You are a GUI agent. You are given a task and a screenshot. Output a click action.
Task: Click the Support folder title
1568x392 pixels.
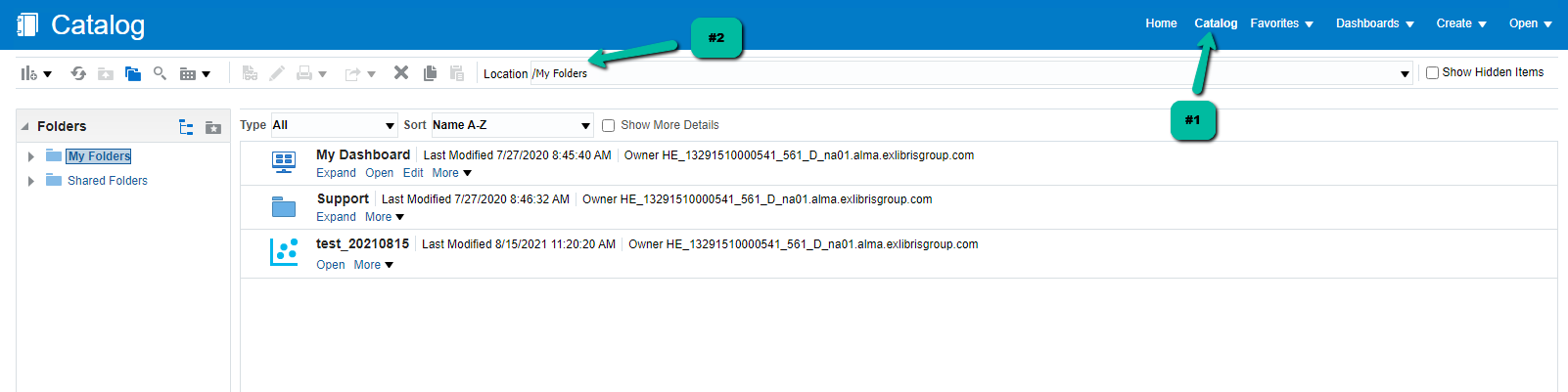coord(343,198)
